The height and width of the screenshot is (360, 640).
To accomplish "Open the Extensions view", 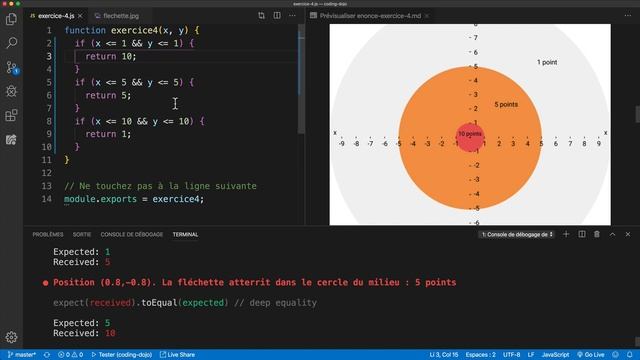I will (11, 115).
